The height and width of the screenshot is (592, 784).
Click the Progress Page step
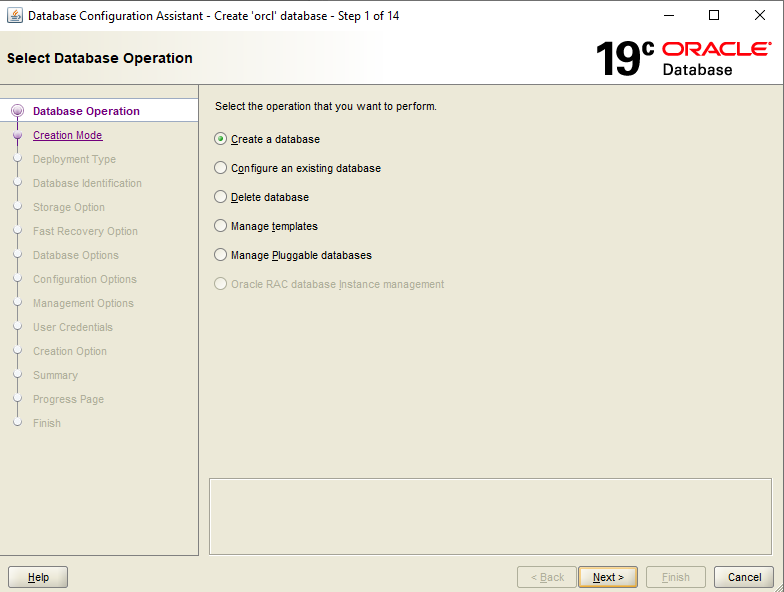(x=68, y=399)
